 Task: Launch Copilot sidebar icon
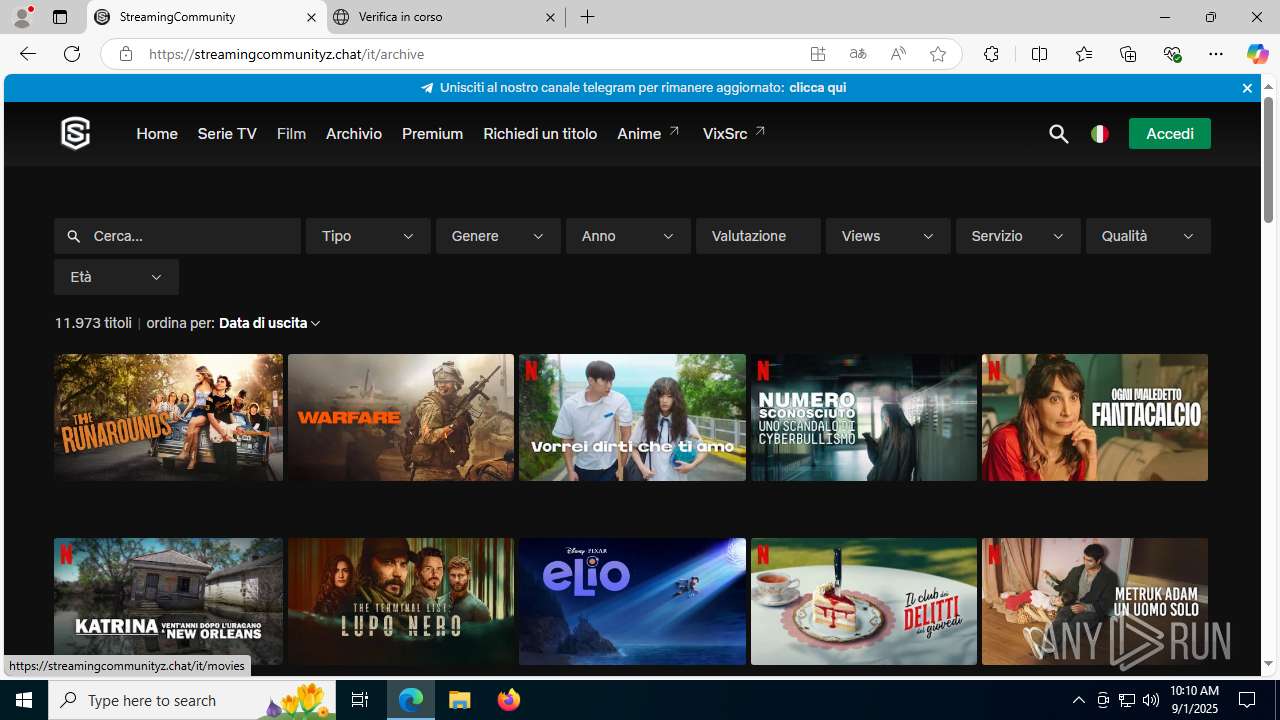pyautogui.click(x=1257, y=54)
